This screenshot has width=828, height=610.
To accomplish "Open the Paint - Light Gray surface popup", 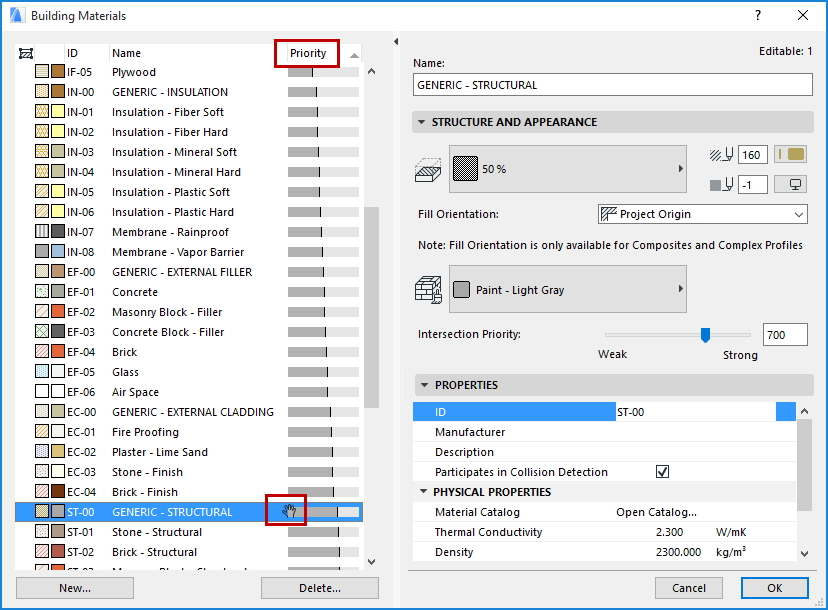I will click(x=568, y=289).
